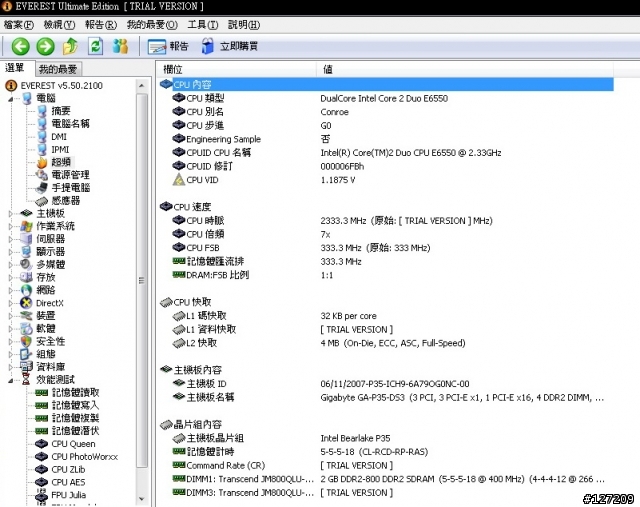Viewport: 640px width, 507px height.
Task: Click the tree scrollbar up arrow
Action: click(x=142, y=86)
